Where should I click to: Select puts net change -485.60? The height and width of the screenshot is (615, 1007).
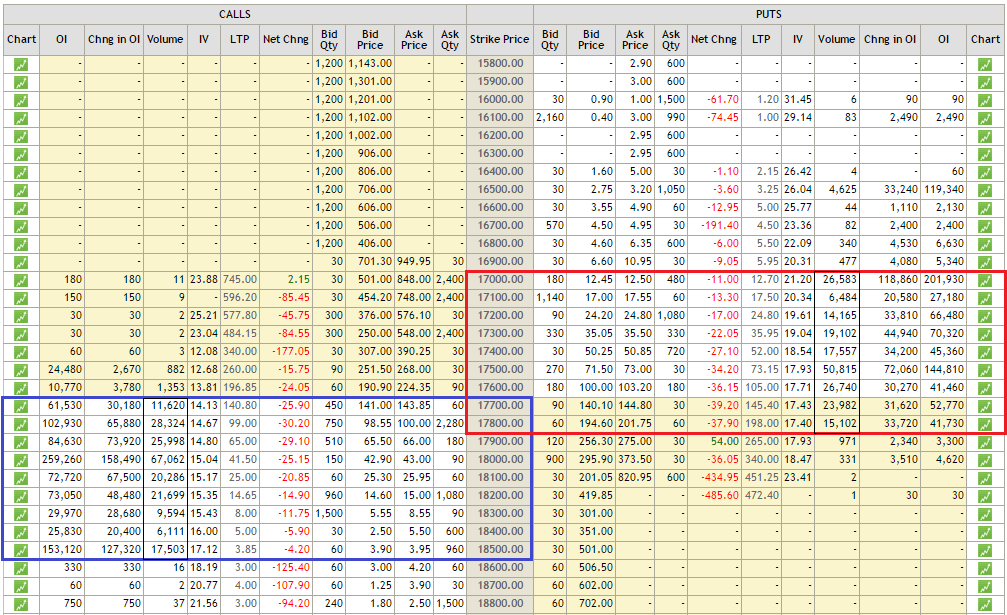tap(720, 495)
